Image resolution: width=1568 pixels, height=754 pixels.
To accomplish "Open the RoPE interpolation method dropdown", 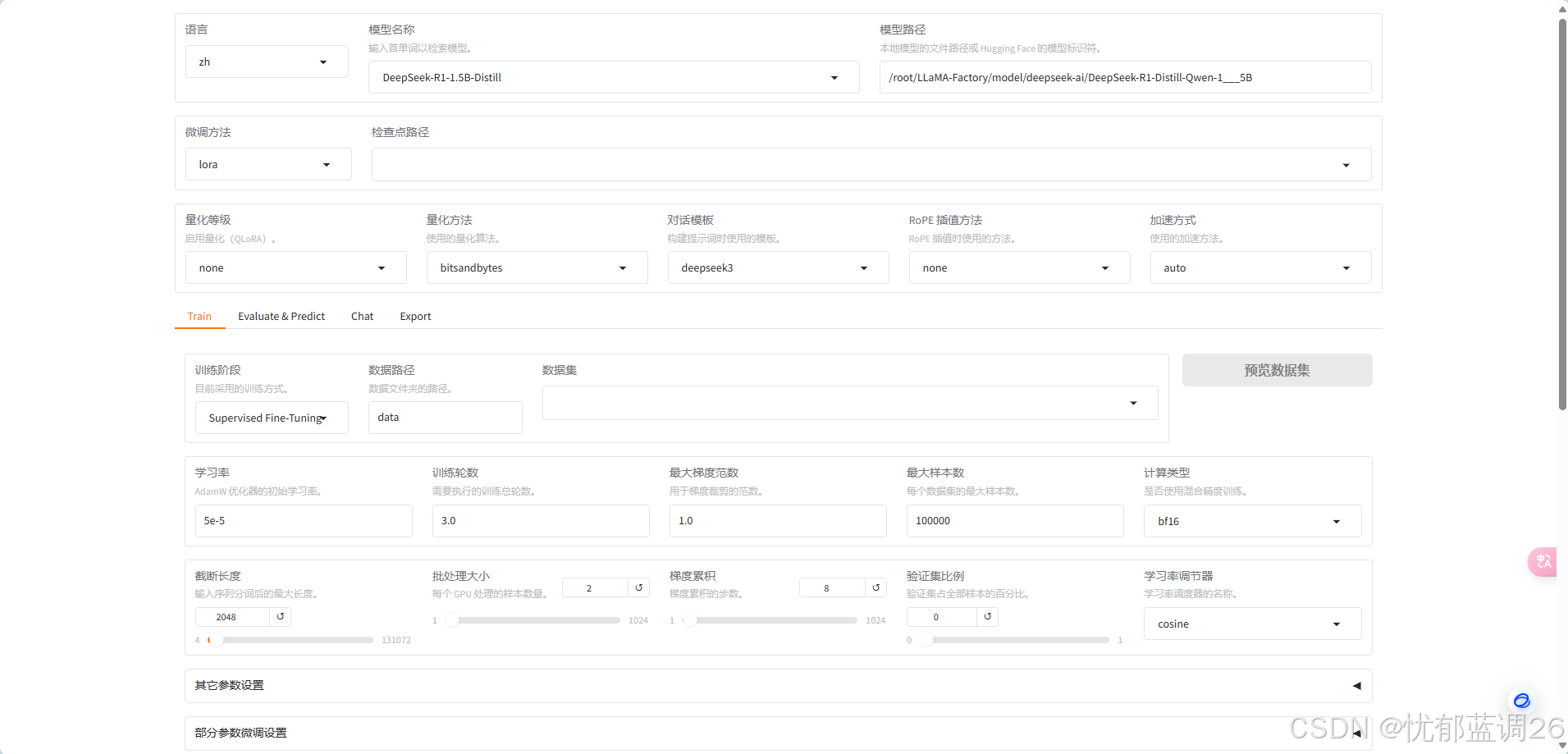I will [x=1019, y=267].
